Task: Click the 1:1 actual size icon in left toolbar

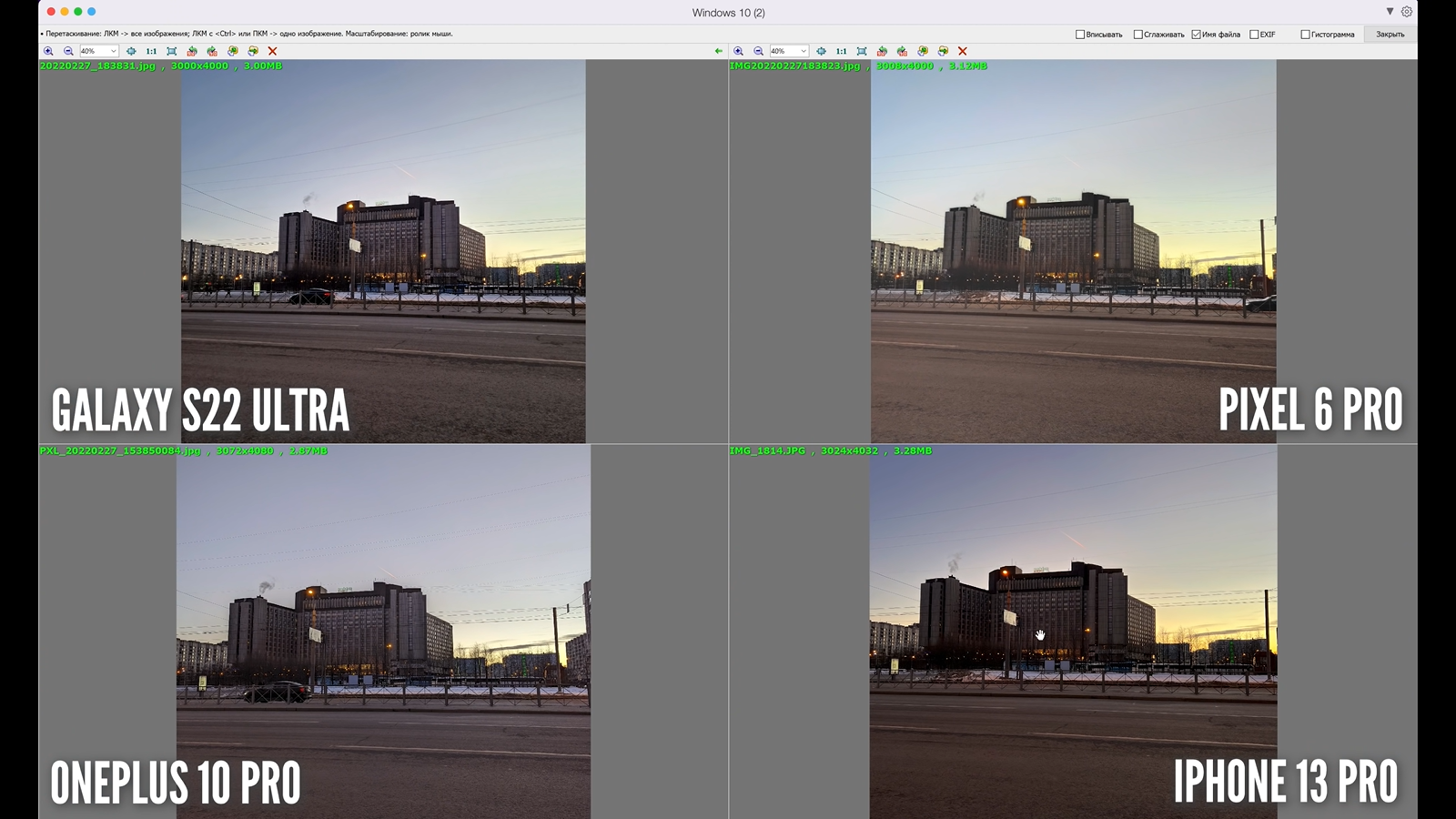Action: [x=151, y=51]
